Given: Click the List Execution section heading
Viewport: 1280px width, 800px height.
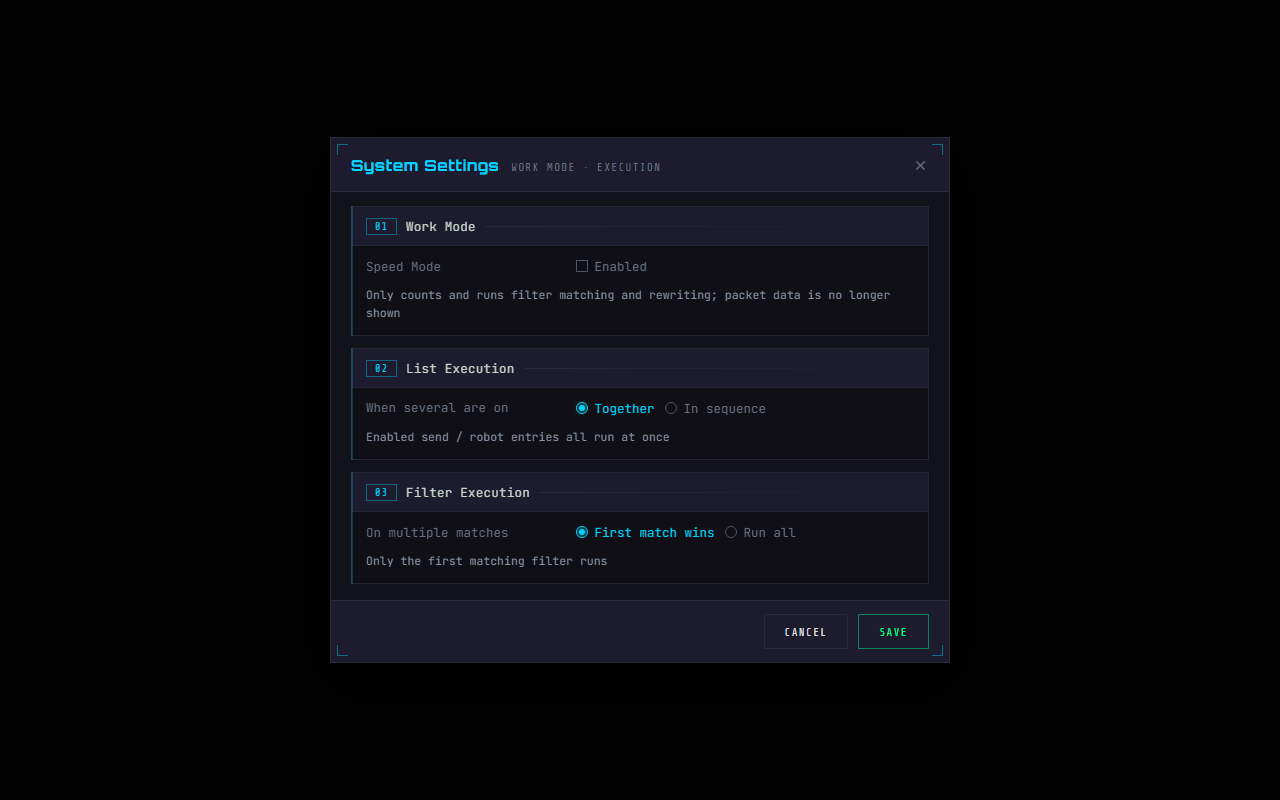Looking at the screenshot, I should (x=460, y=369).
